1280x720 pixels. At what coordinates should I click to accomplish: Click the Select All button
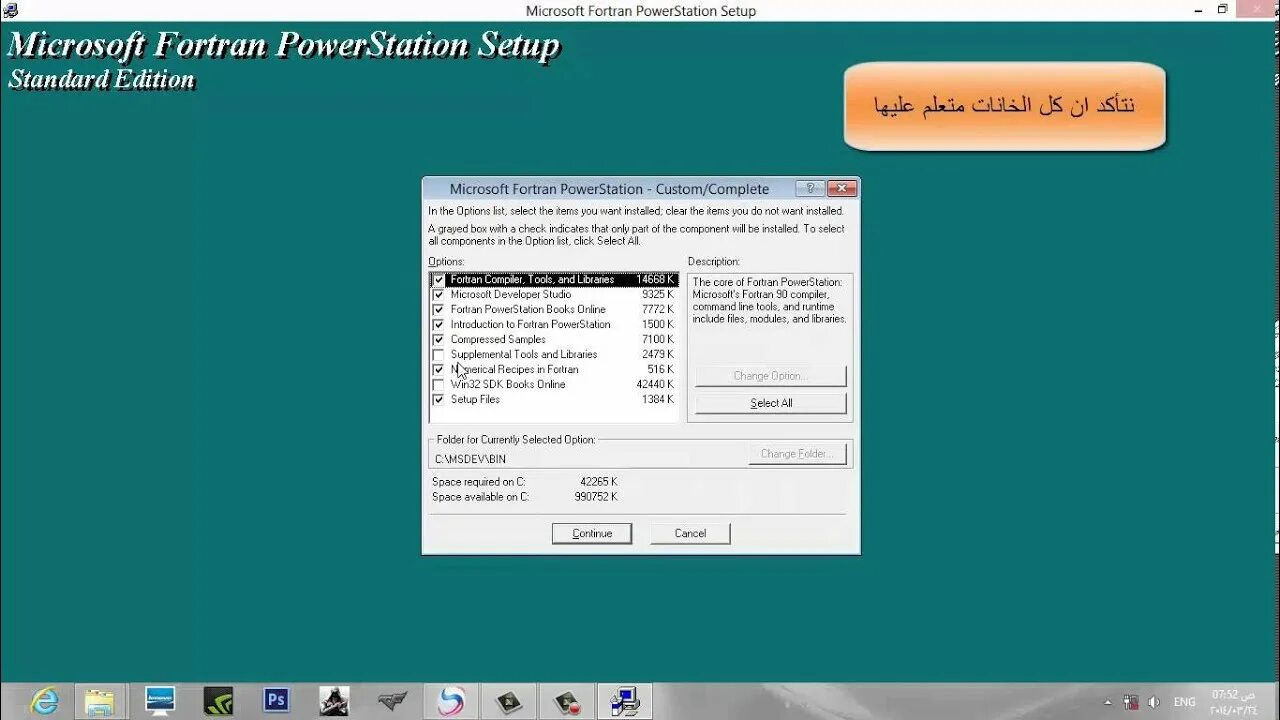[x=771, y=403]
